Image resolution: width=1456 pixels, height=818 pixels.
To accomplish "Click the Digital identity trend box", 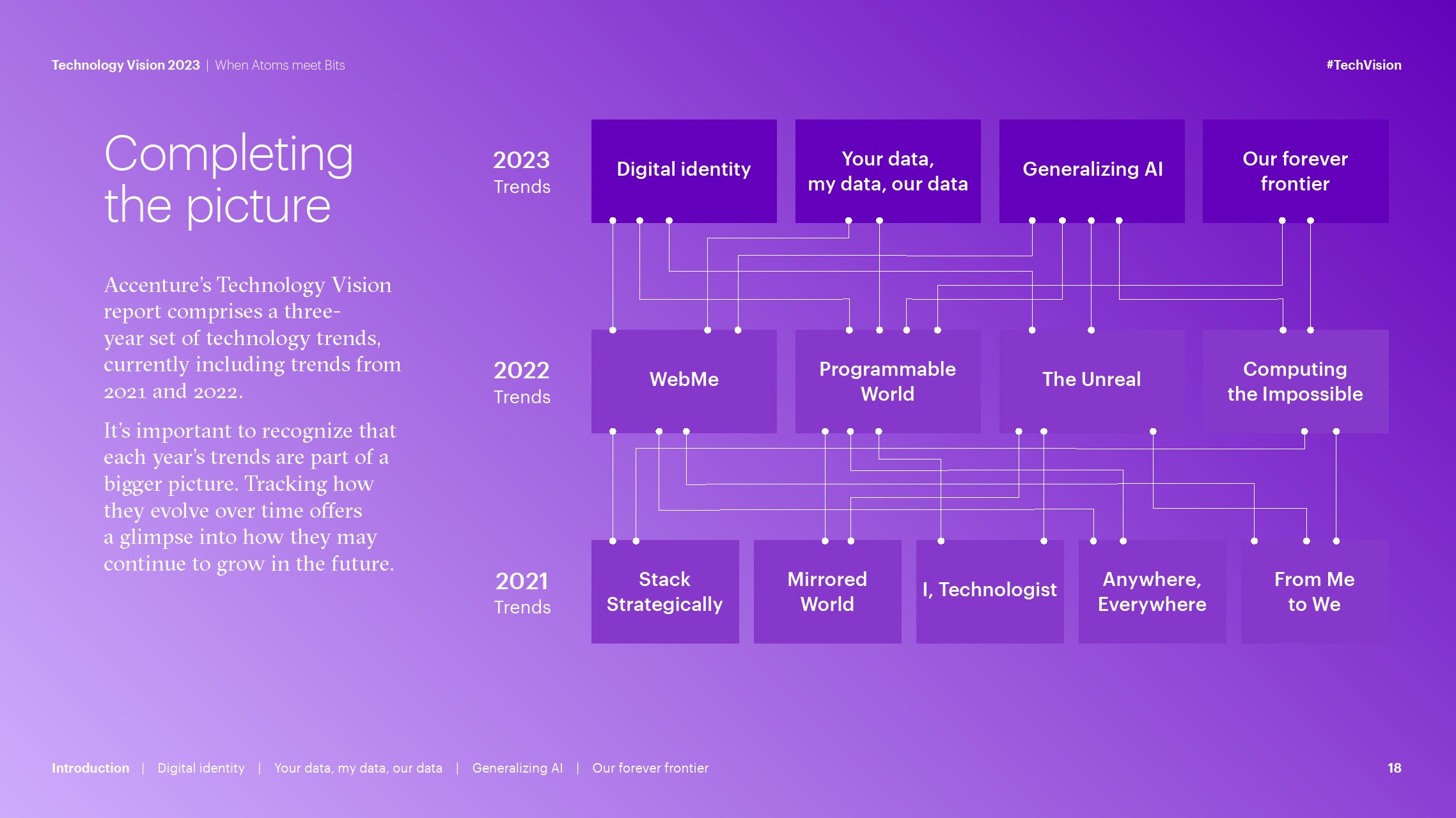I will 684,171.
